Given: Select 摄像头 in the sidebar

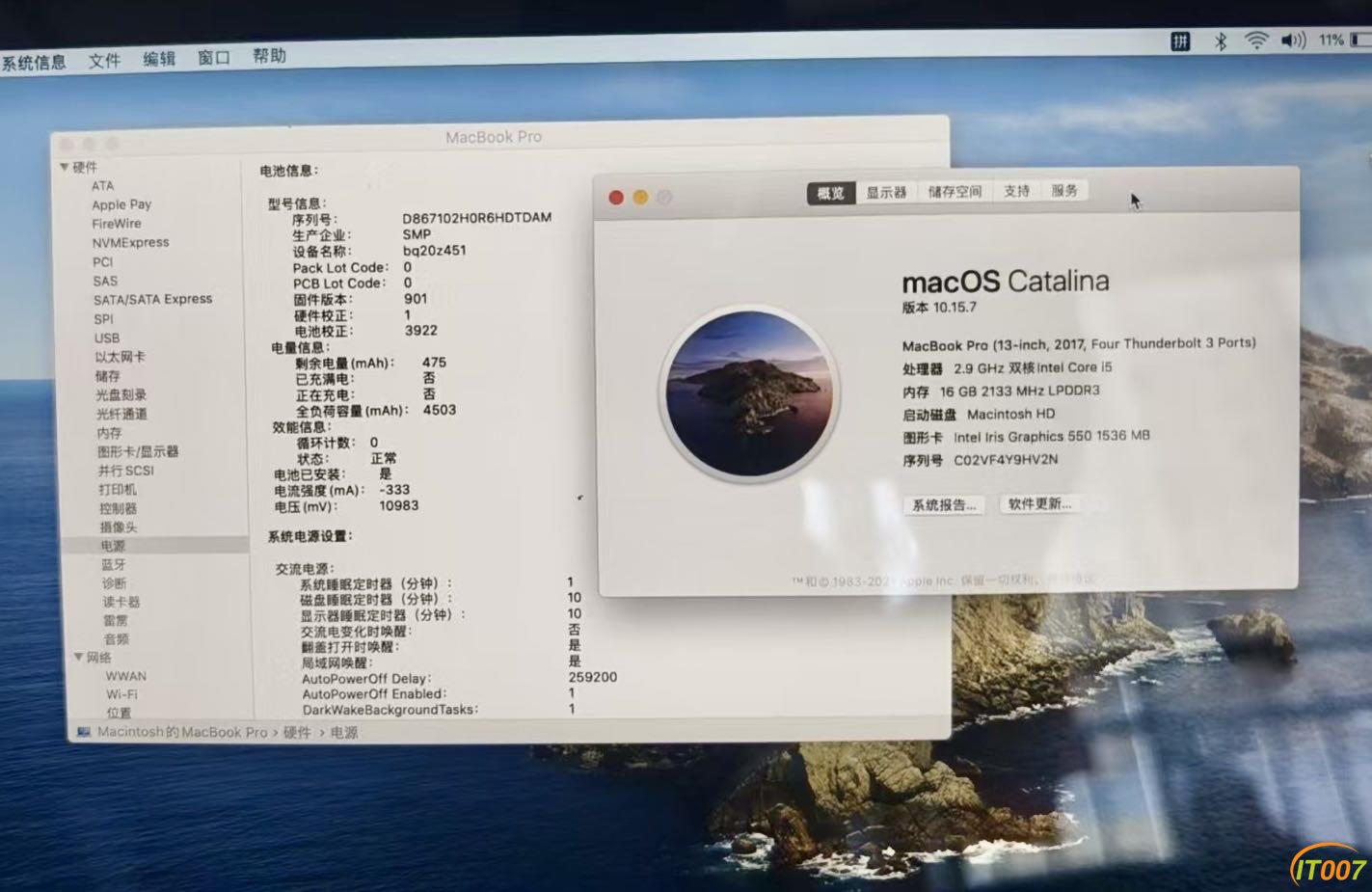Looking at the screenshot, I should coord(119,527).
